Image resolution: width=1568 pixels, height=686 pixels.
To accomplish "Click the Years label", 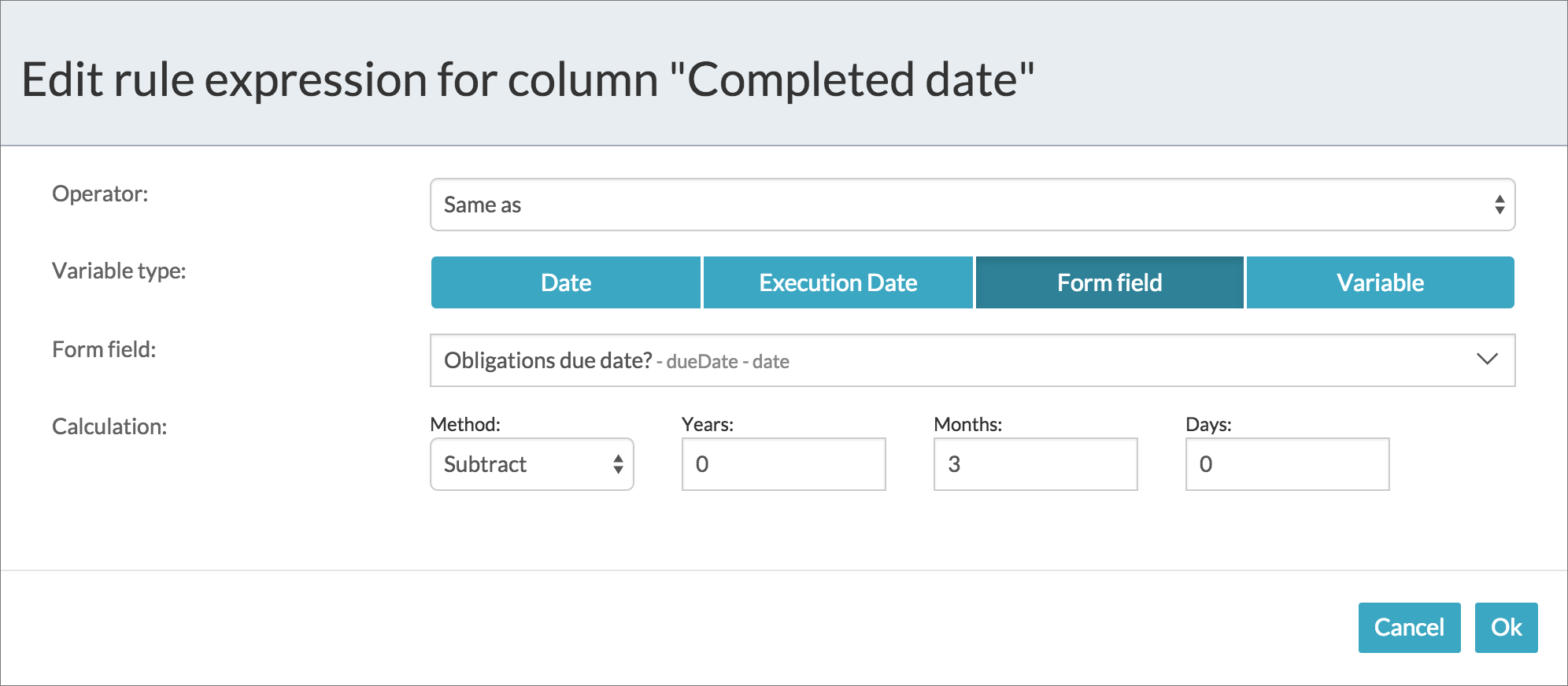I will 708,424.
